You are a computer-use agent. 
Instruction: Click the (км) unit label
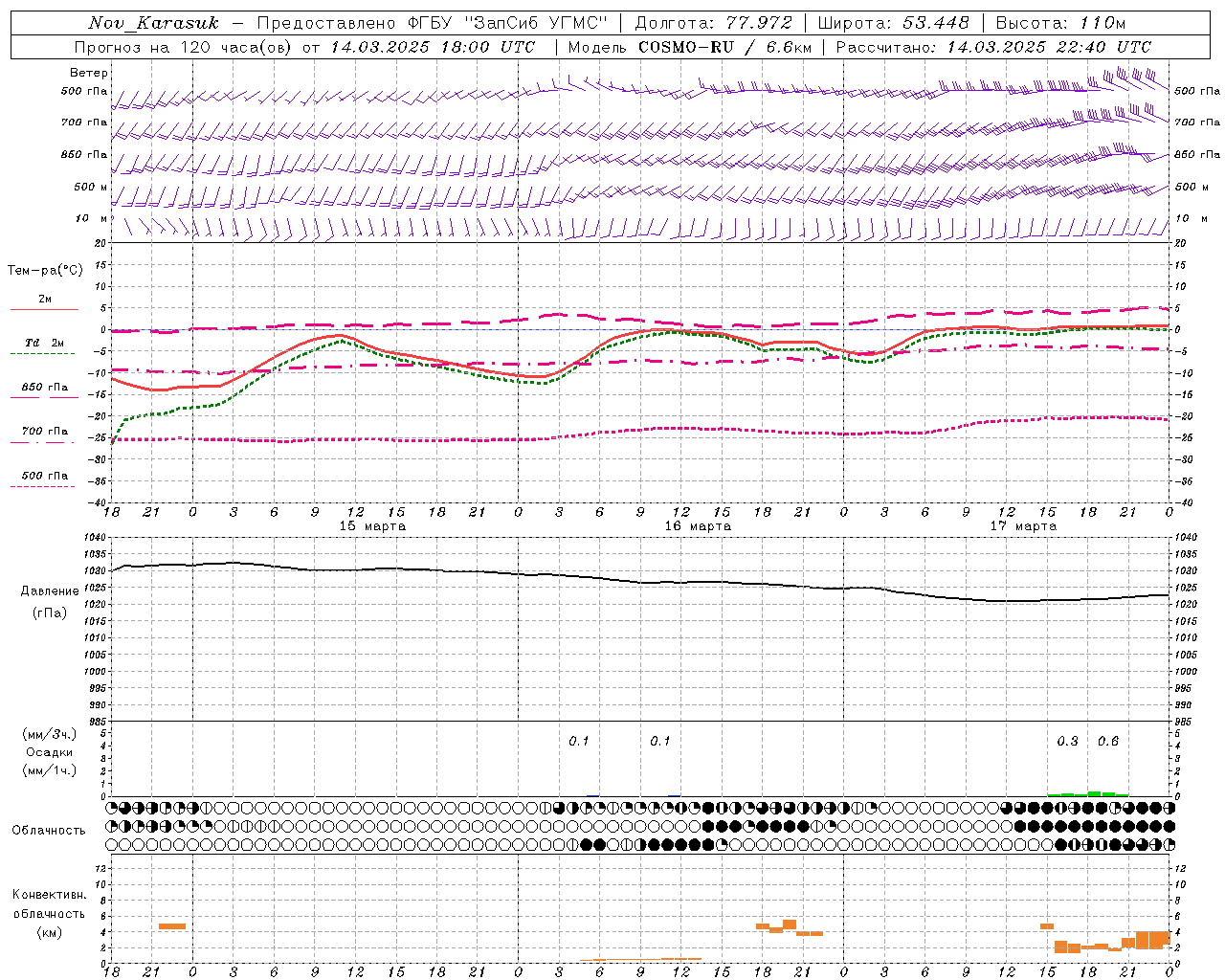[x=50, y=932]
